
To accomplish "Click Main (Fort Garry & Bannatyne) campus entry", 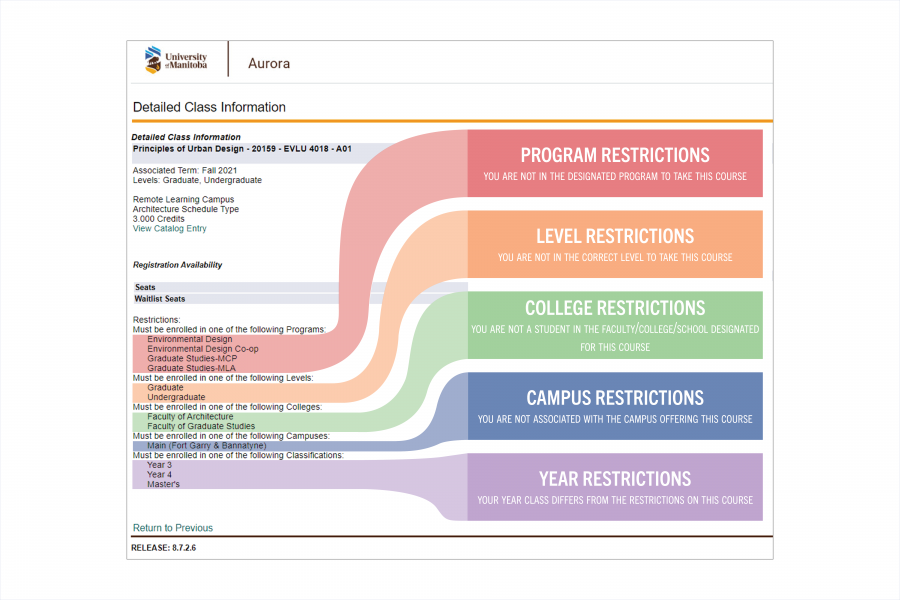I will [208, 446].
